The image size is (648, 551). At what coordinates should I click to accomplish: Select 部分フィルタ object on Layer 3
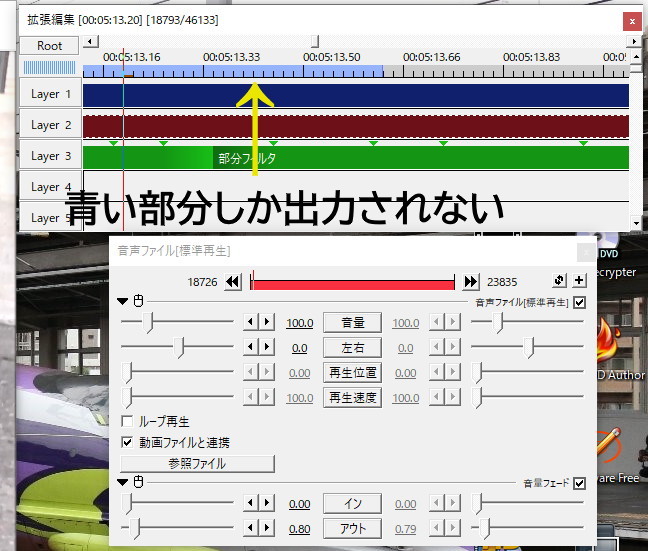click(x=356, y=157)
